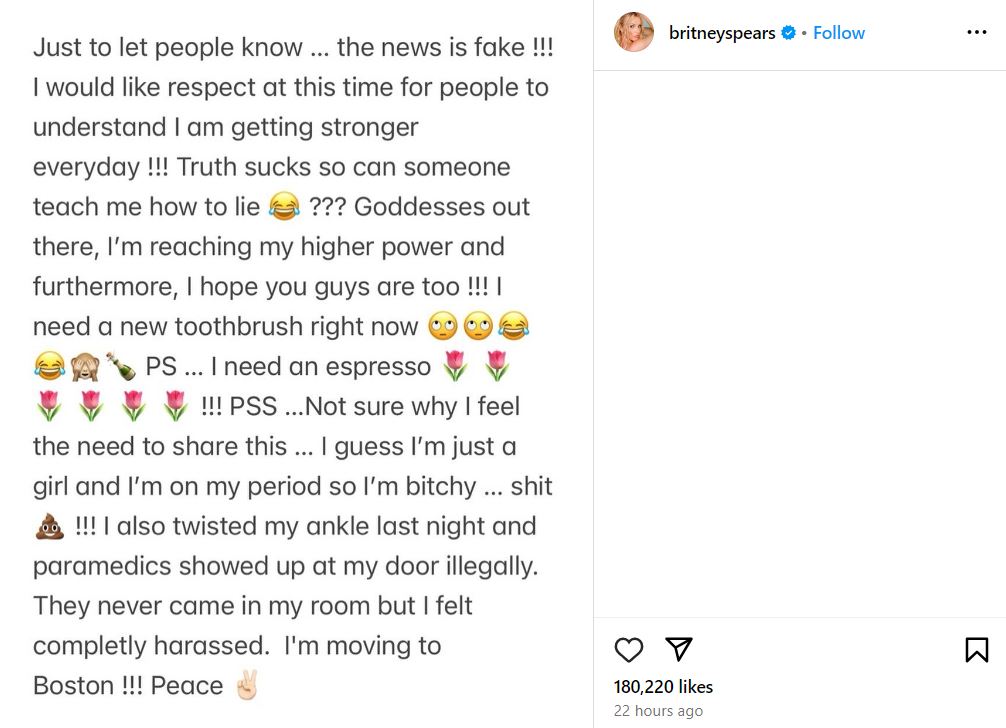This screenshot has width=1006, height=728.
Task: Open the '22 hours ago' timestamp
Action: coord(658,711)
